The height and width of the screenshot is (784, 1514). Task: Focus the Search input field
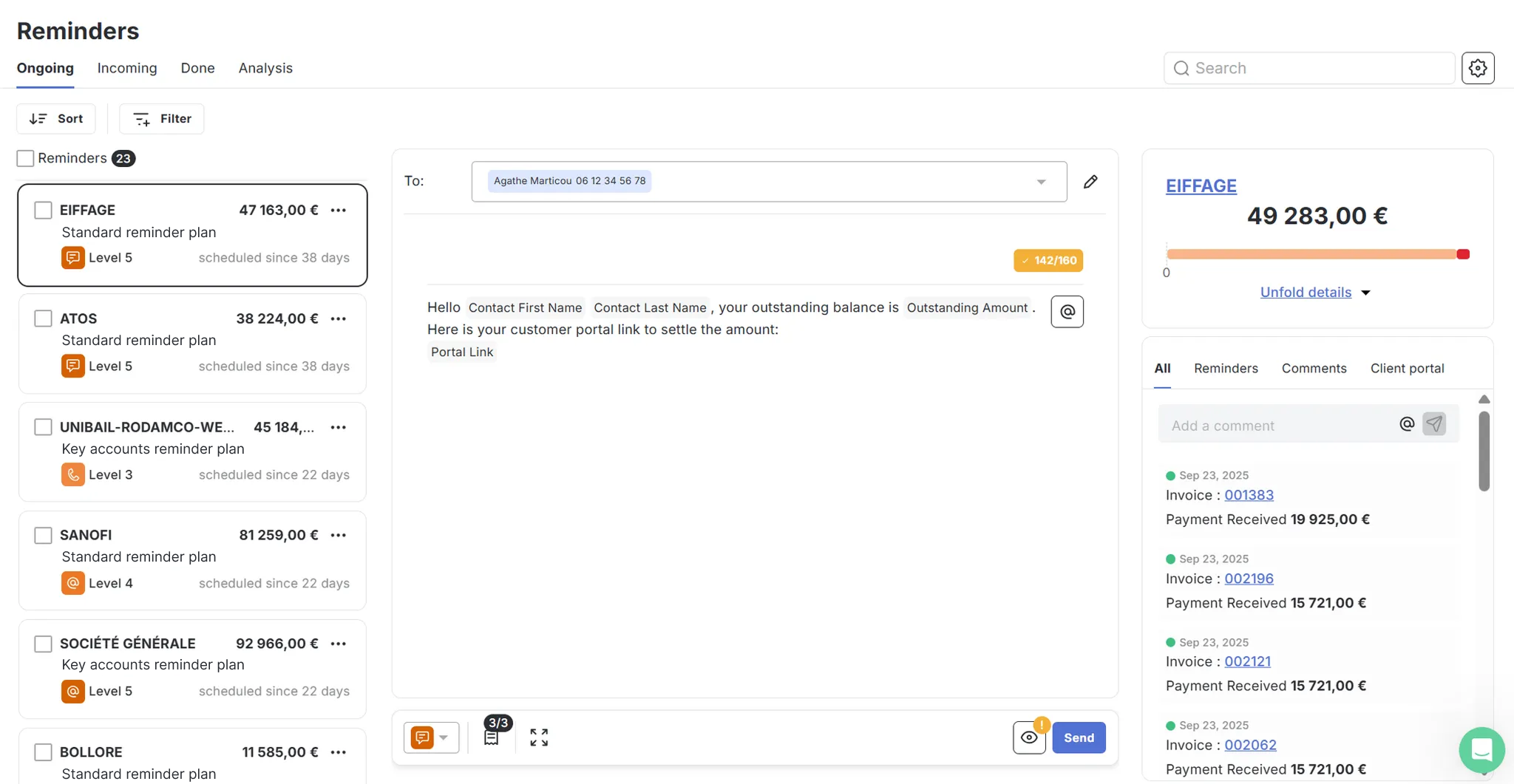coord(1309,68)
